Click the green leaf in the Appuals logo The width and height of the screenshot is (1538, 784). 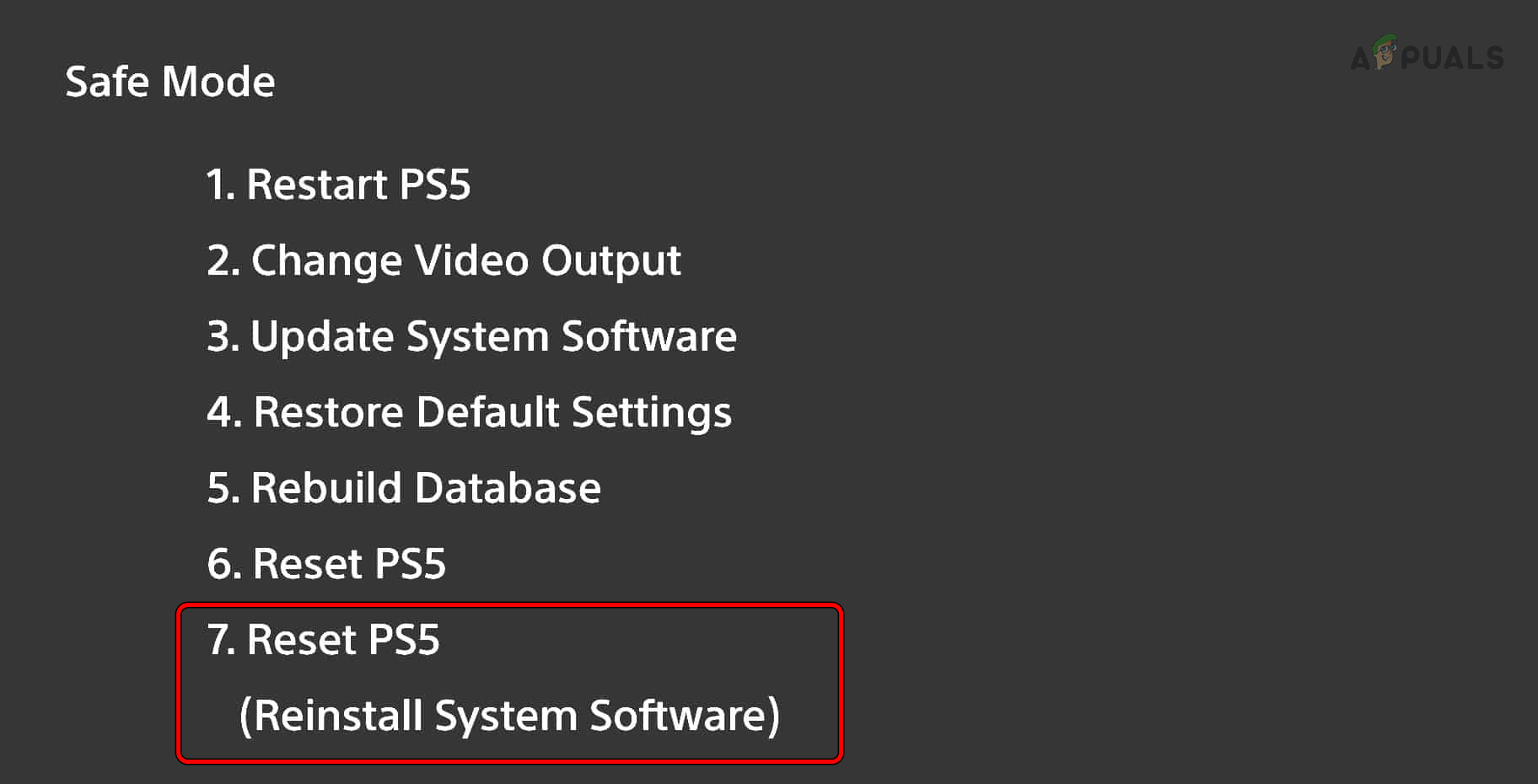[x=1383, y=40]
